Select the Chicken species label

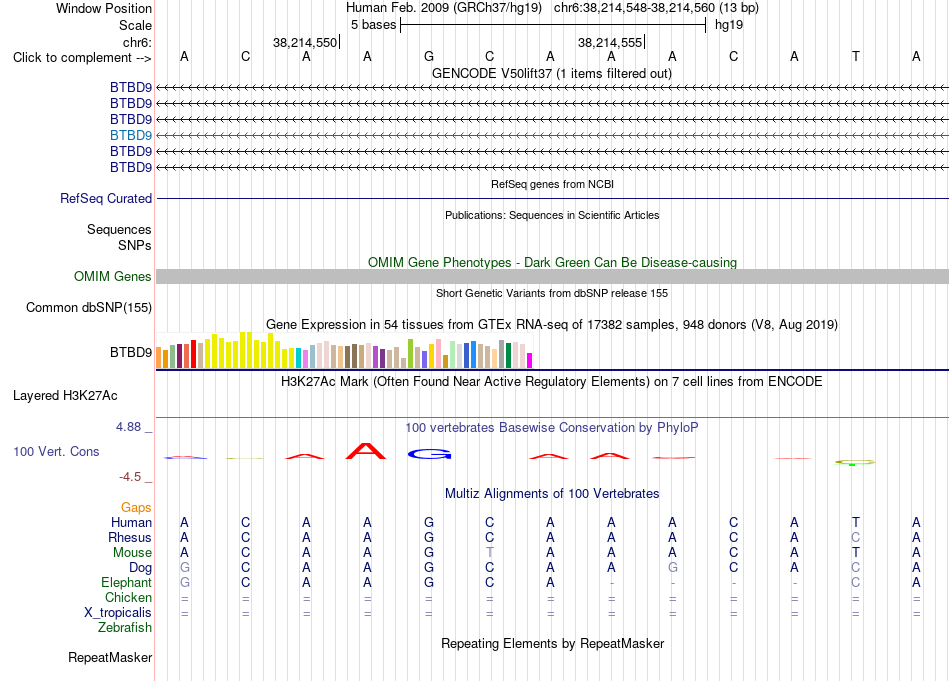[128, 597]
